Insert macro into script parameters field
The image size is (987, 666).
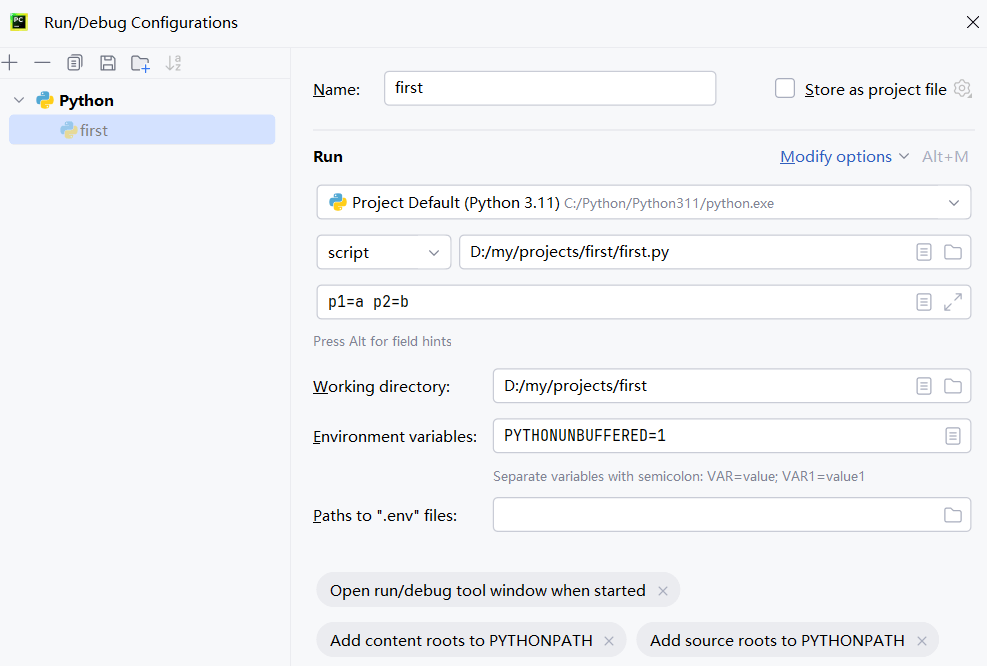click(x=923, y=302)
